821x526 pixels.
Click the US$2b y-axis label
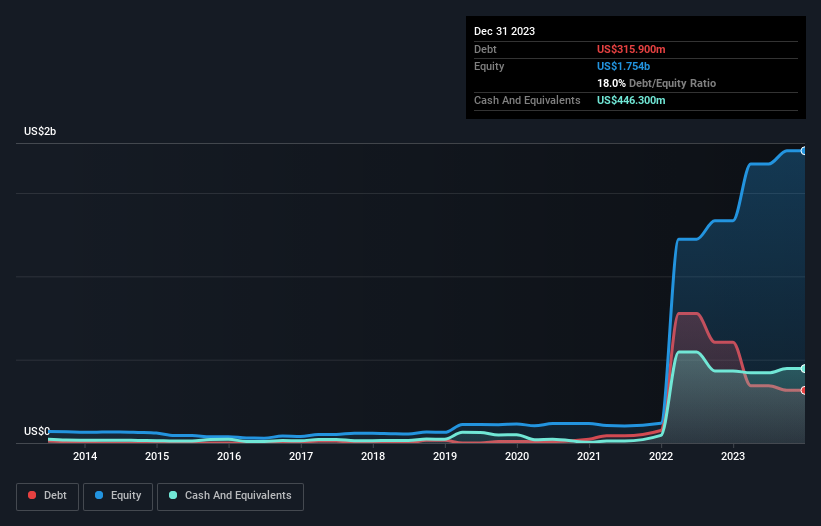[x=40, y=131]
